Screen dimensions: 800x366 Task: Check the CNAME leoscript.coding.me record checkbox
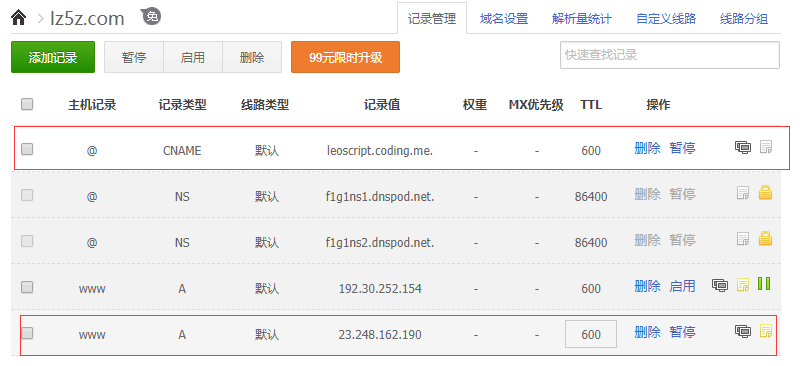coord(27,149)
